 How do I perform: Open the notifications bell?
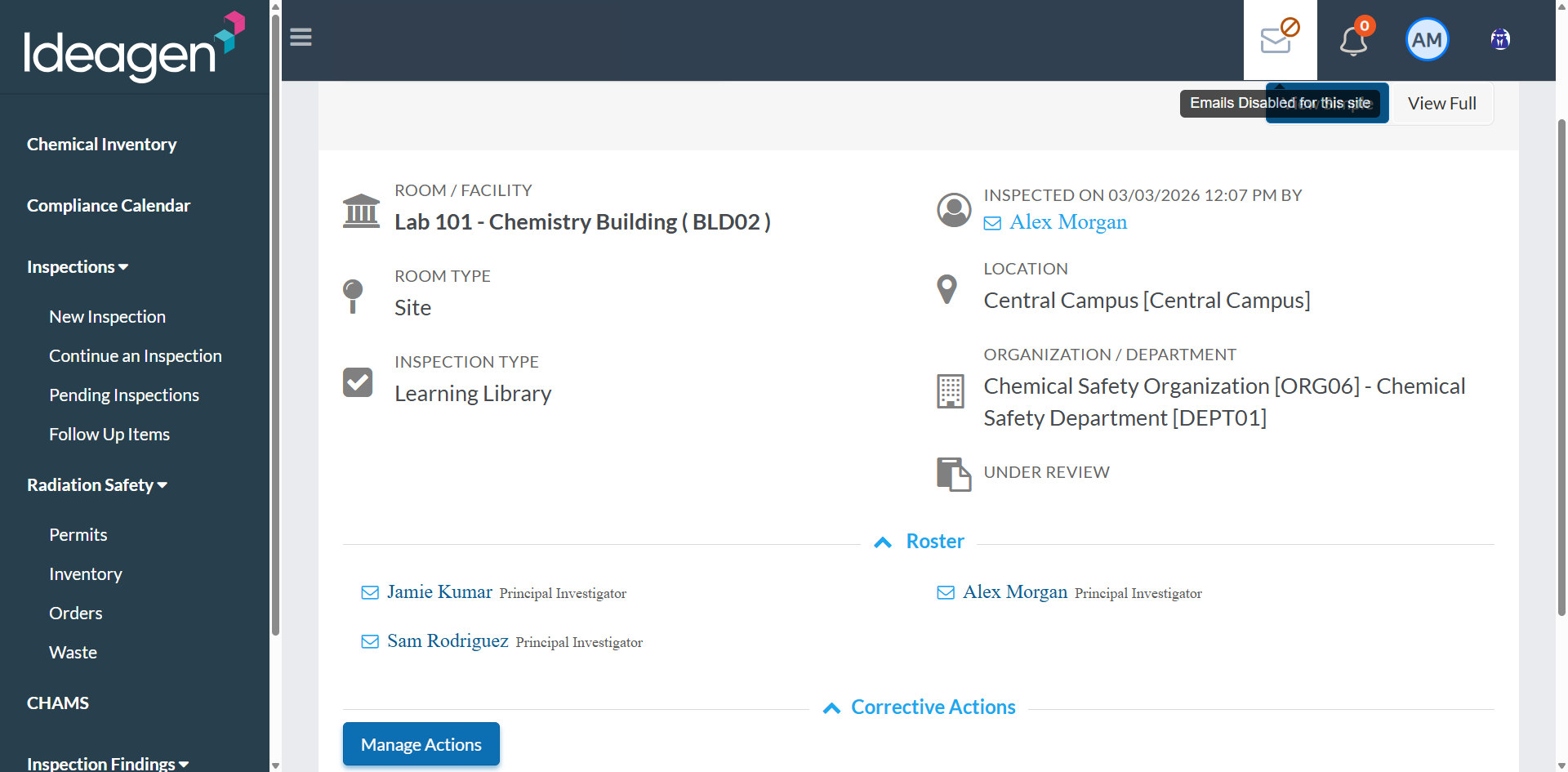1354,39
